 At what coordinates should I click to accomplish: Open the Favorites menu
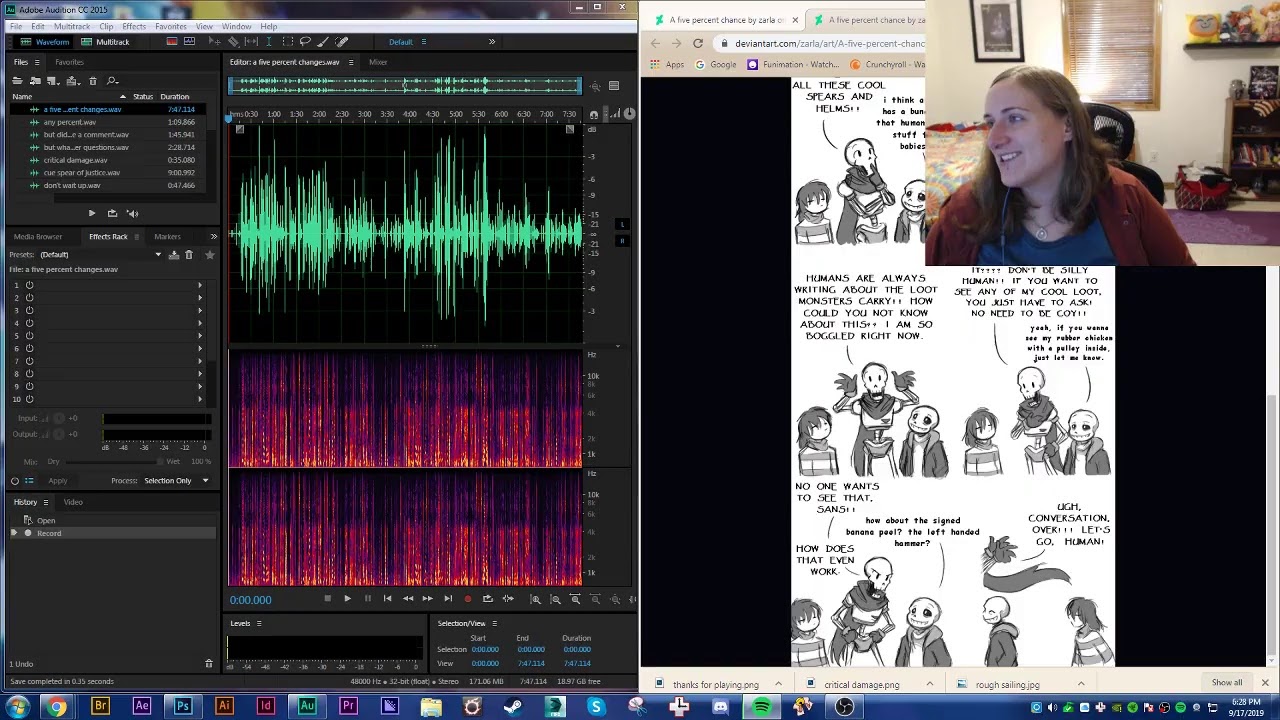170,26
